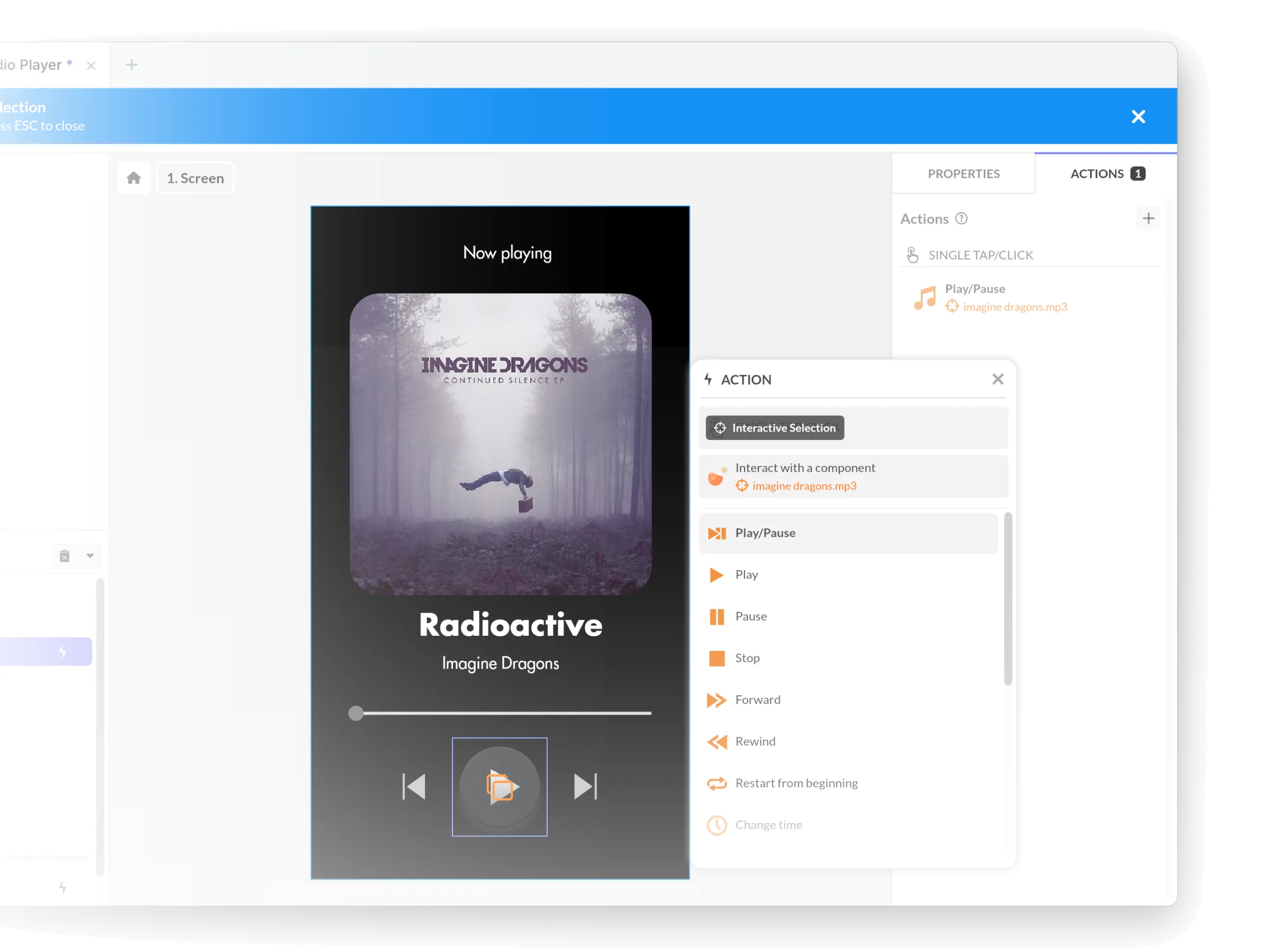Select Interact with a component row
This screenshot has width=1270, height=952.
(x=853, y=477)
